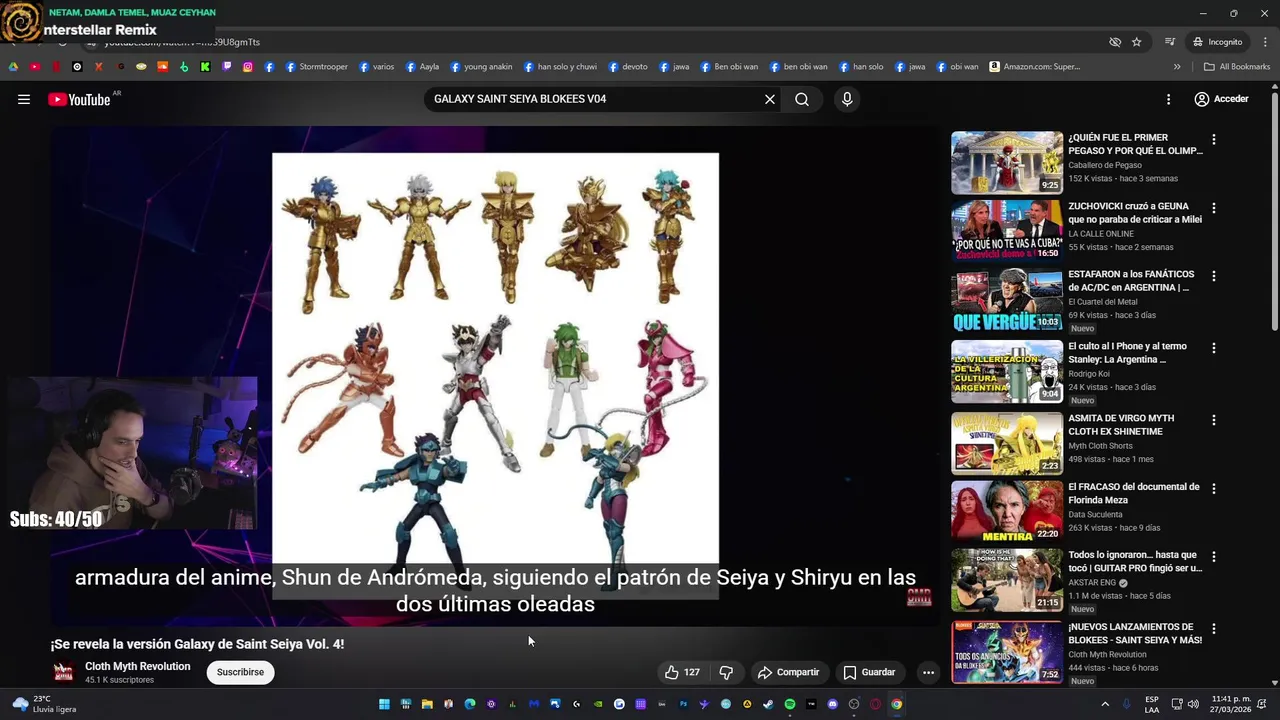The width and height of the screenshot is (1280, 720).
Task: Open the young anakin bookmark
Action: [481, 67]
